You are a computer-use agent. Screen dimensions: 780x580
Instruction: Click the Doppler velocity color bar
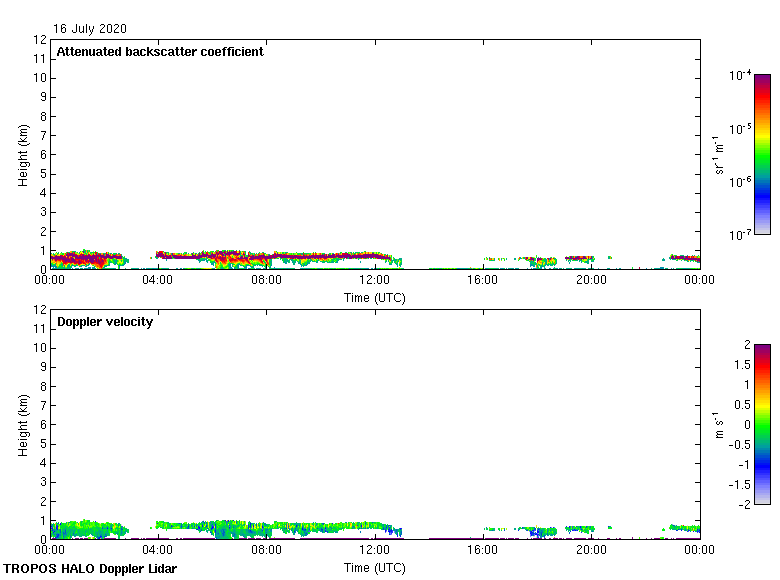click(x=762, y=424)
